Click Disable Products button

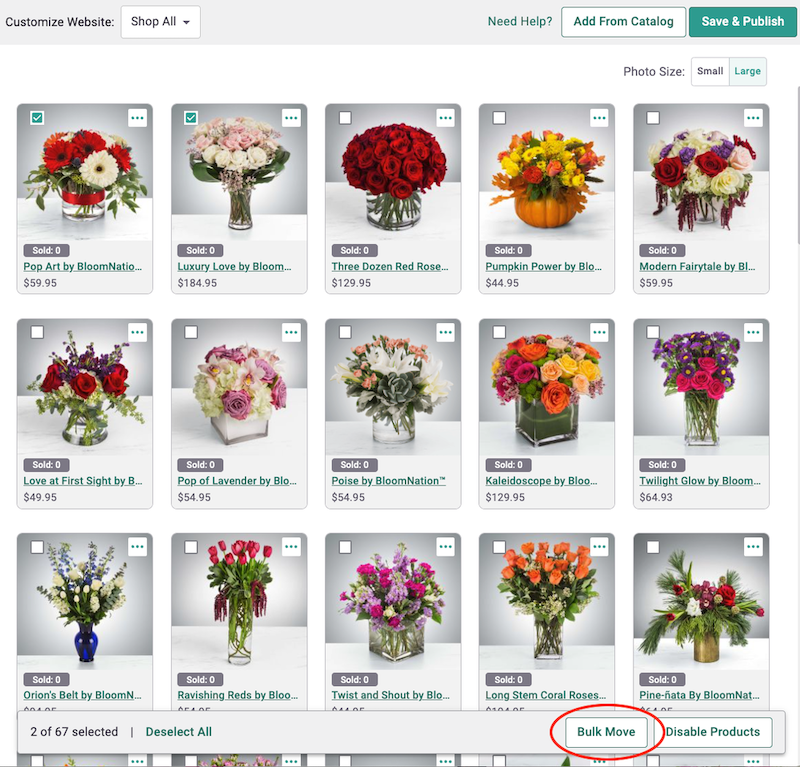(x=713, y=732)
